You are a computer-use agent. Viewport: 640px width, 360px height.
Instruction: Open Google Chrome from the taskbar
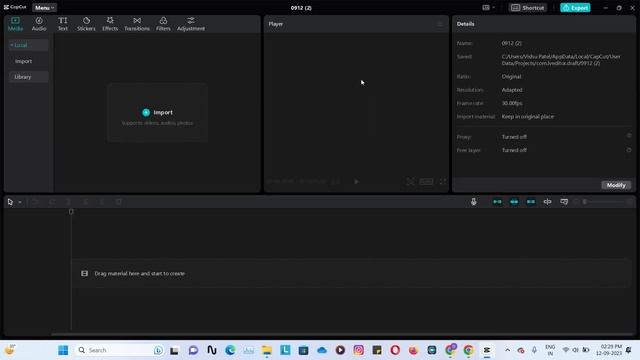click(x=468, y=350)
